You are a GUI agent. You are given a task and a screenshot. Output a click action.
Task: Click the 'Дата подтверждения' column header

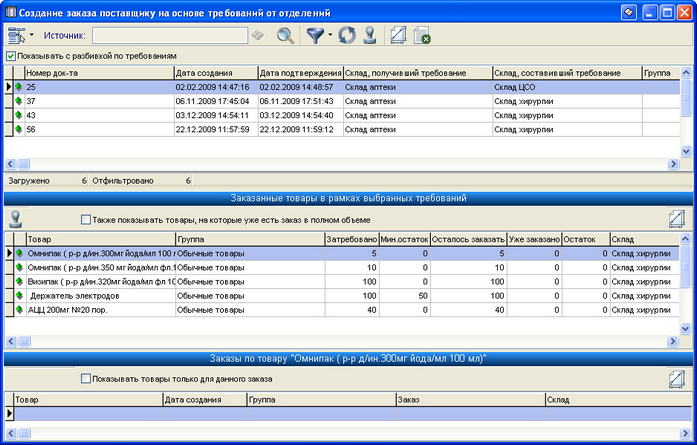[300, 73]
